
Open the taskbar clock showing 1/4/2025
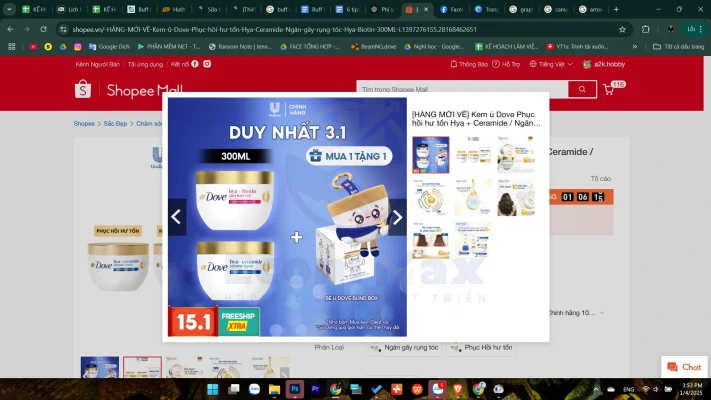(x=692, y=389)
